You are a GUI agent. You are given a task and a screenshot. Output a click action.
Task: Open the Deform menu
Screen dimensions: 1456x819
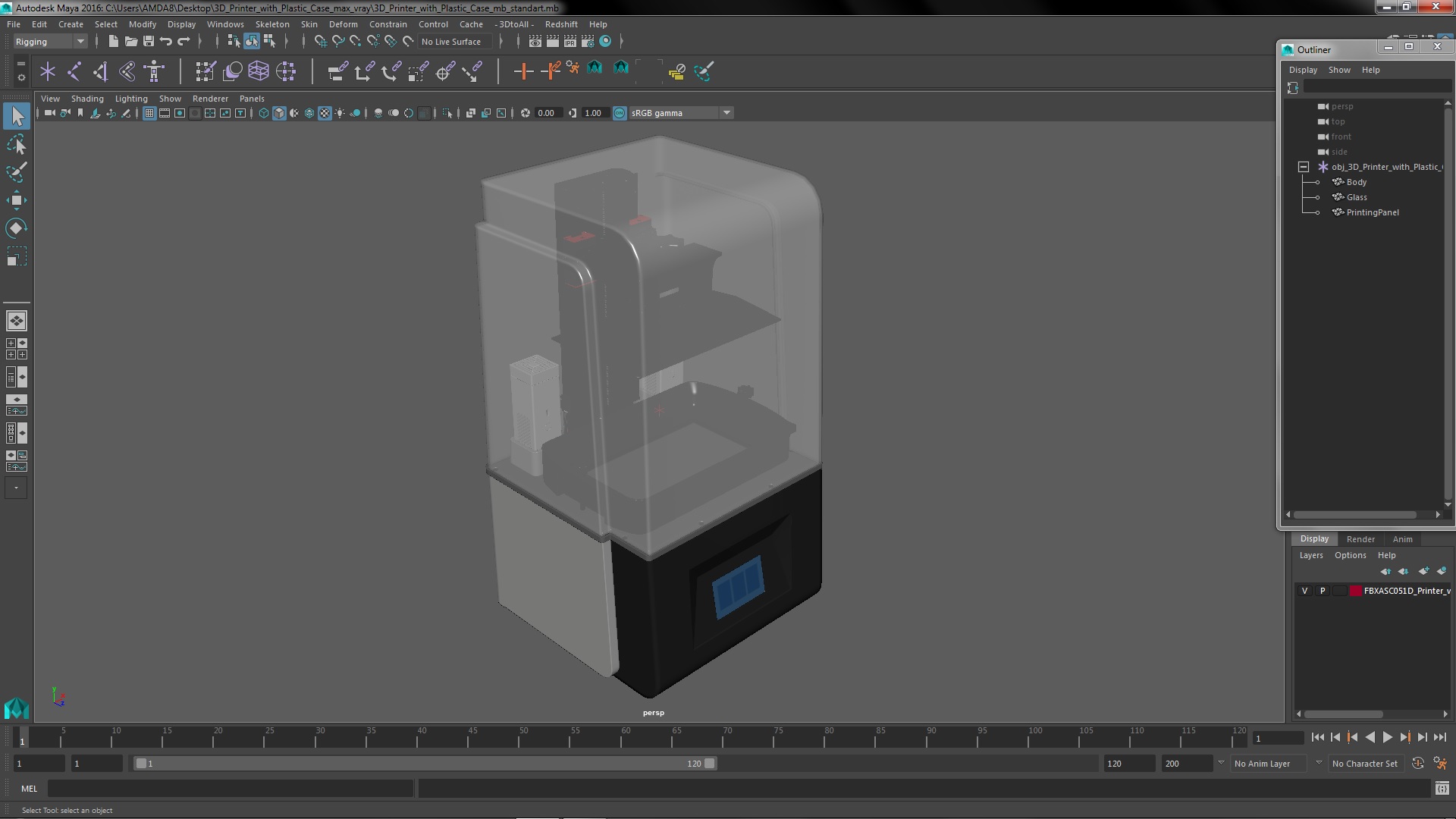(344, 24)
